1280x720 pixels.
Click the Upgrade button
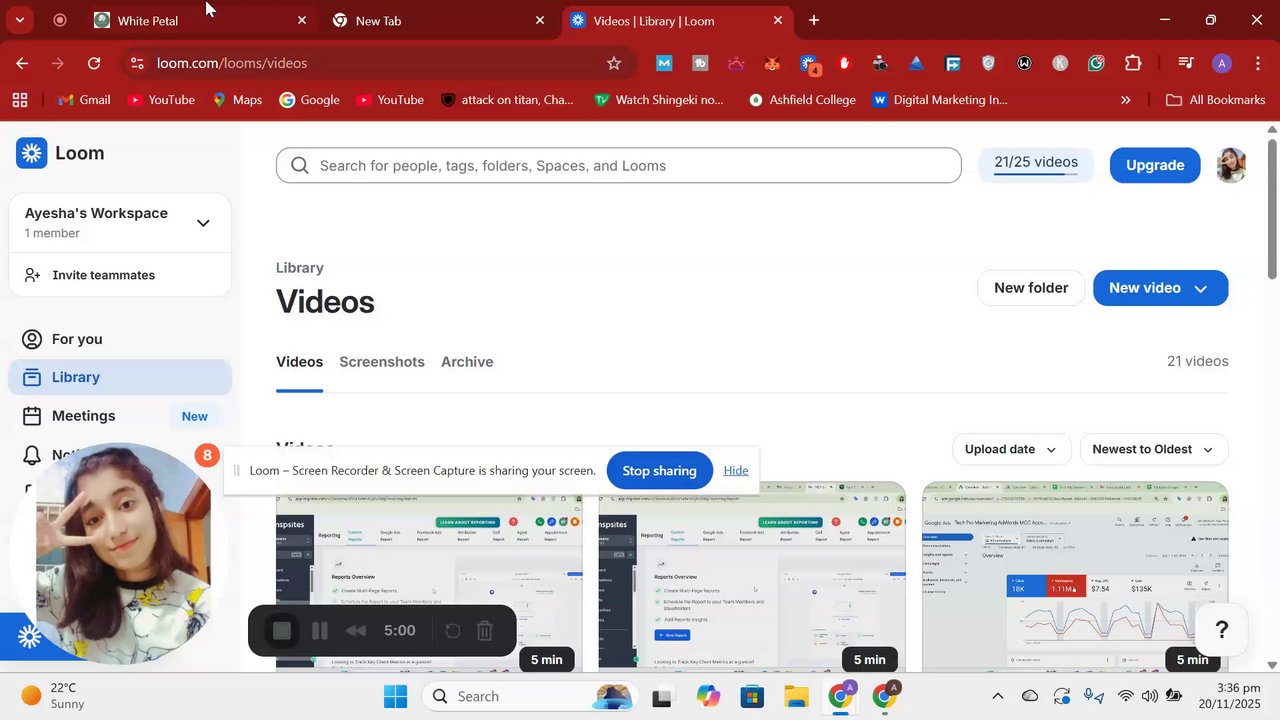pos(1155,165)
